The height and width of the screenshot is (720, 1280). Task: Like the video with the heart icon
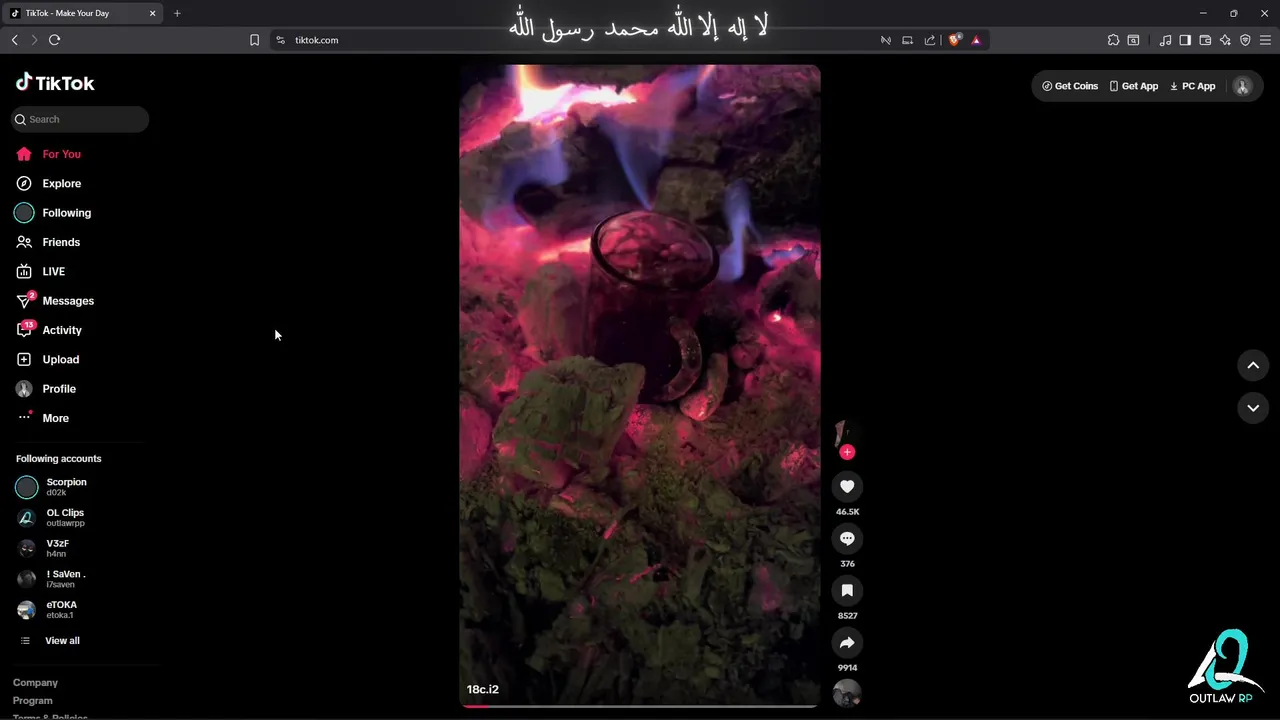pos(847,486)
